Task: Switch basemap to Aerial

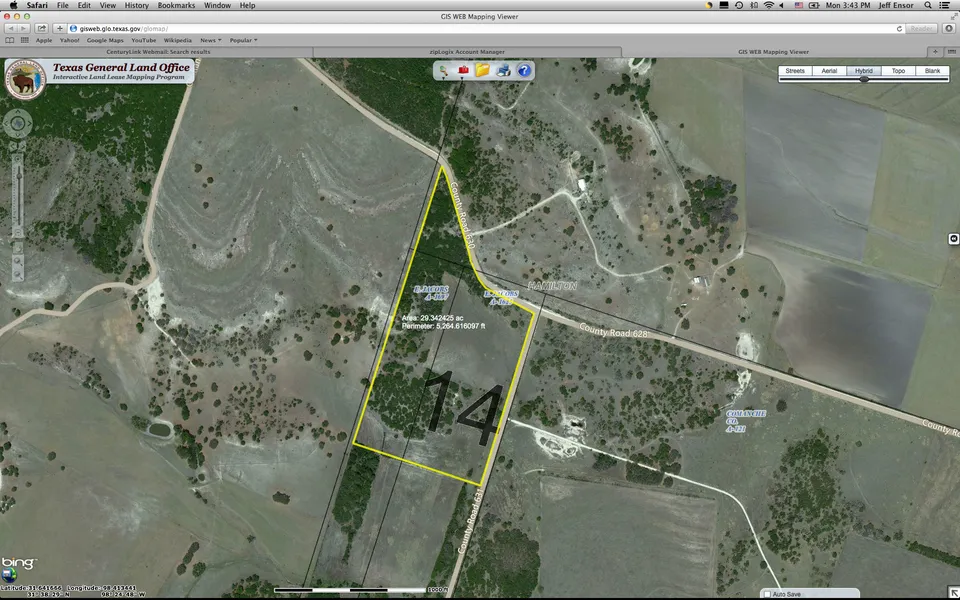Action: [x=829, y=71]
